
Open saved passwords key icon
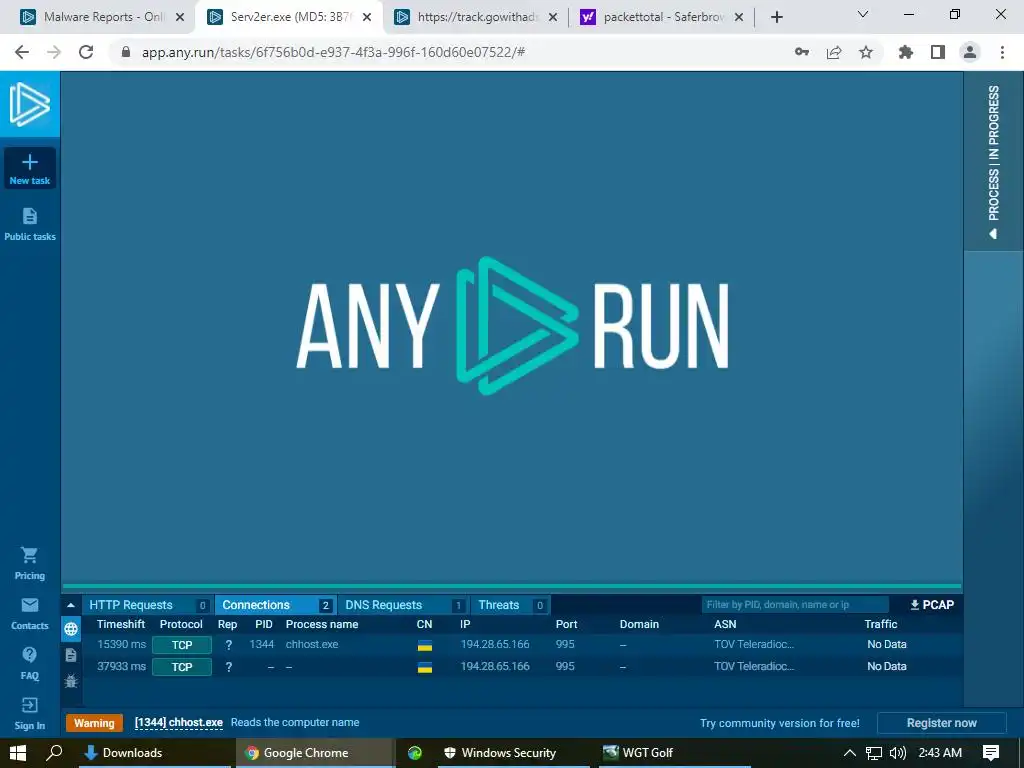point(802,52)
